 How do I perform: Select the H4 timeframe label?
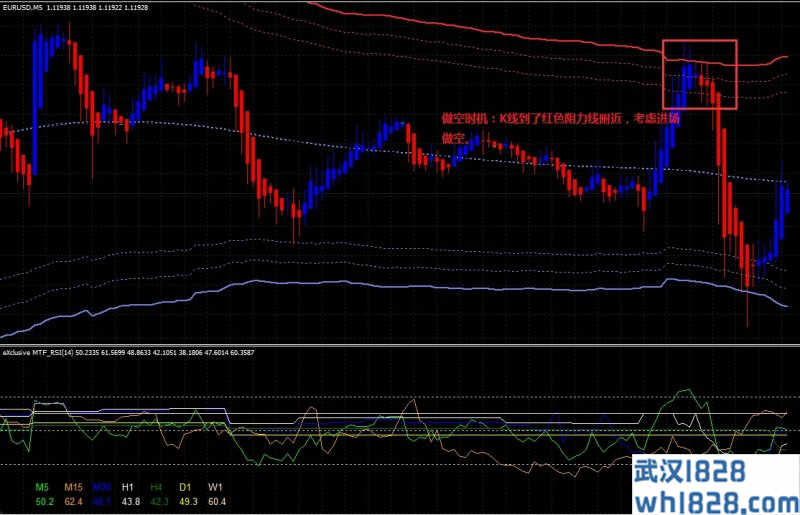[x=156, y=487]
